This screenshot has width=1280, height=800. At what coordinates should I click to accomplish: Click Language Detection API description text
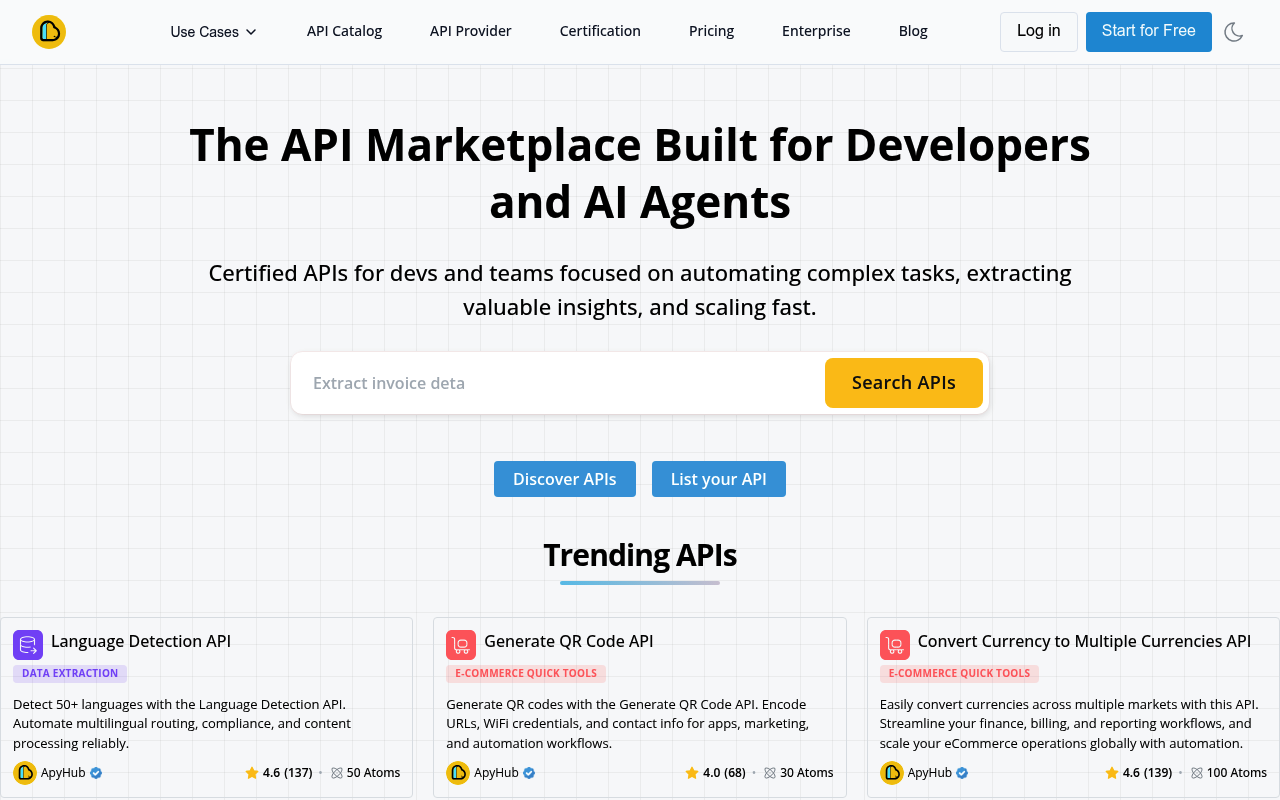182,724
